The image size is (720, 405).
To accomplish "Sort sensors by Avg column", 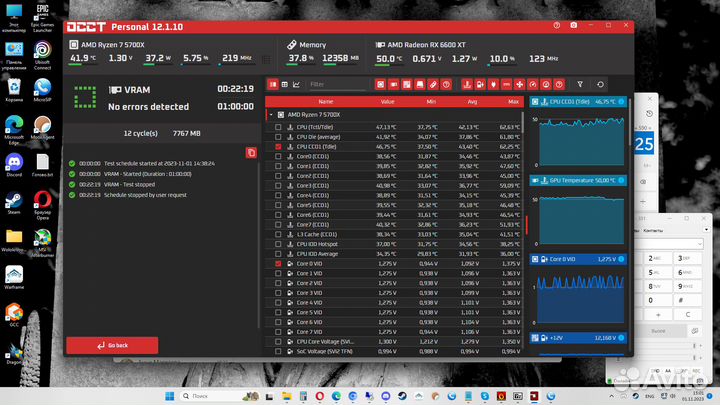I will coord(472,101).
